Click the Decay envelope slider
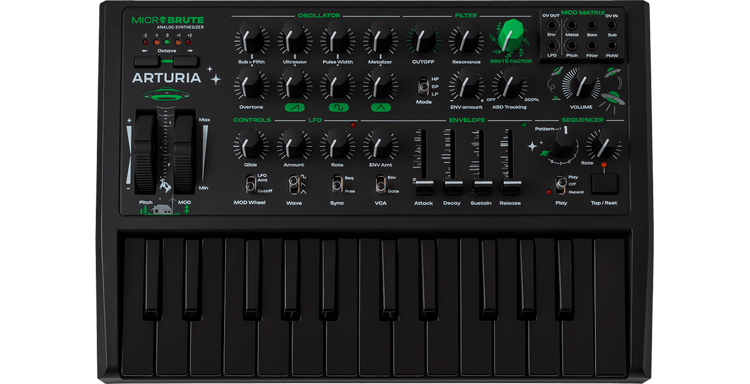 (452, 186)
